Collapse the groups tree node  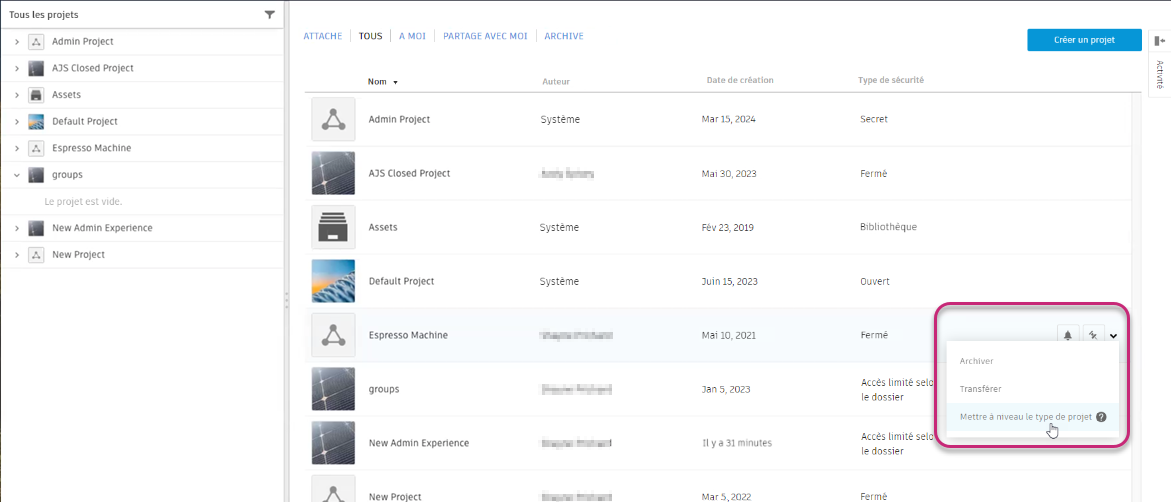pos(17,175)
